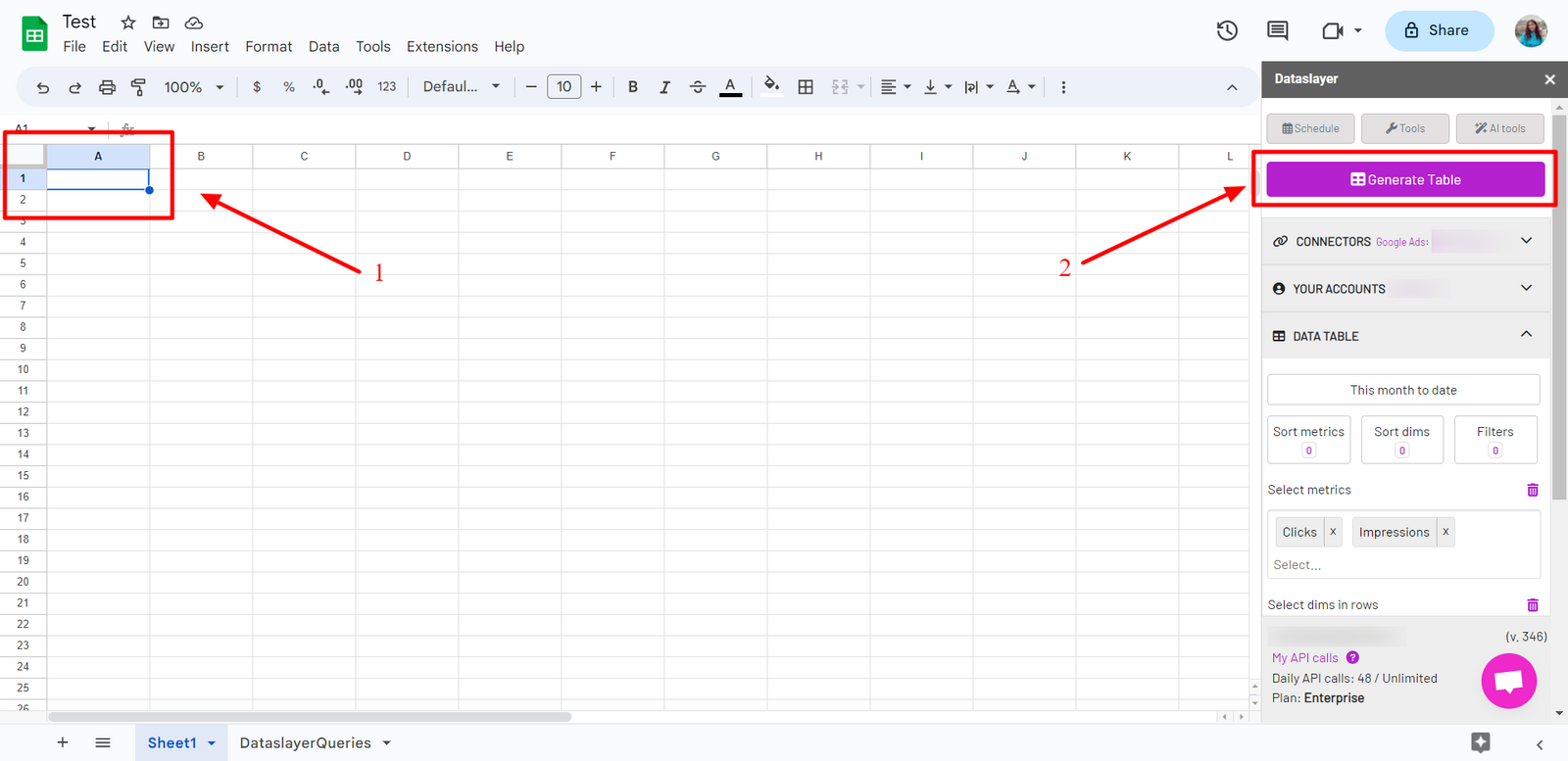Open the comments icon
This screenshot has height=761, width=1568.
(1278, 30)
